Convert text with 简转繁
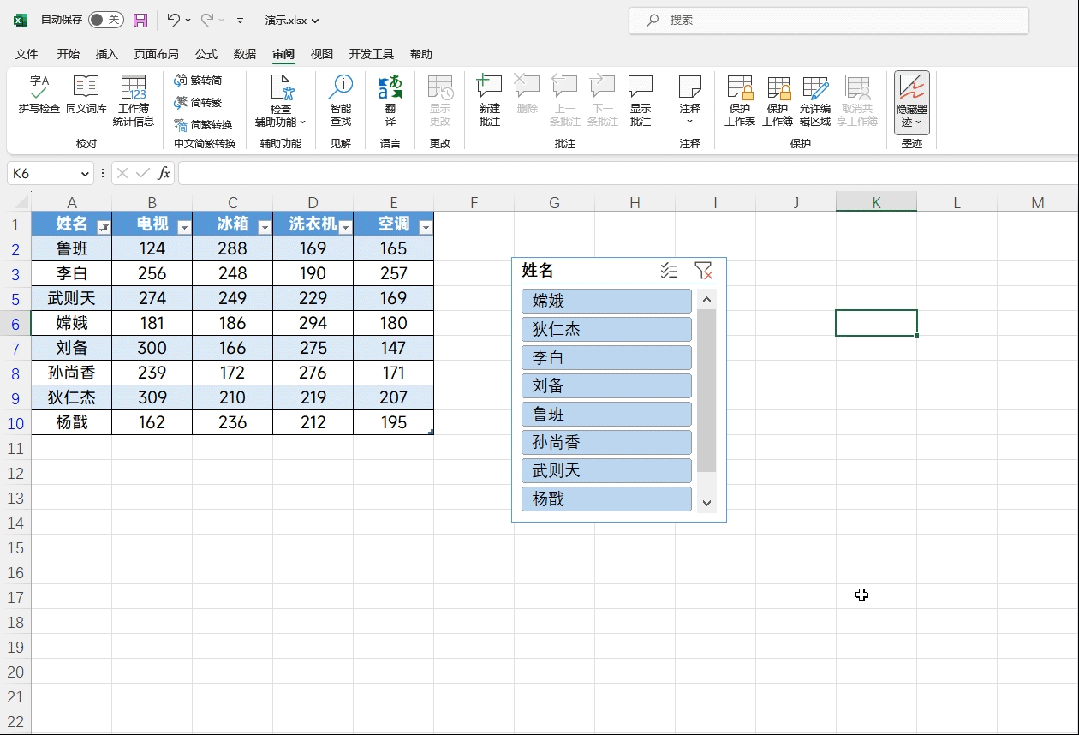 (198, 103)
